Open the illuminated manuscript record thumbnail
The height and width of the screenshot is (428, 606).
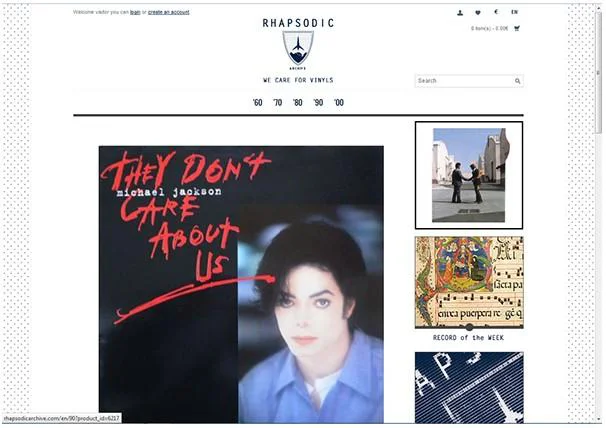tap(469, 282)
